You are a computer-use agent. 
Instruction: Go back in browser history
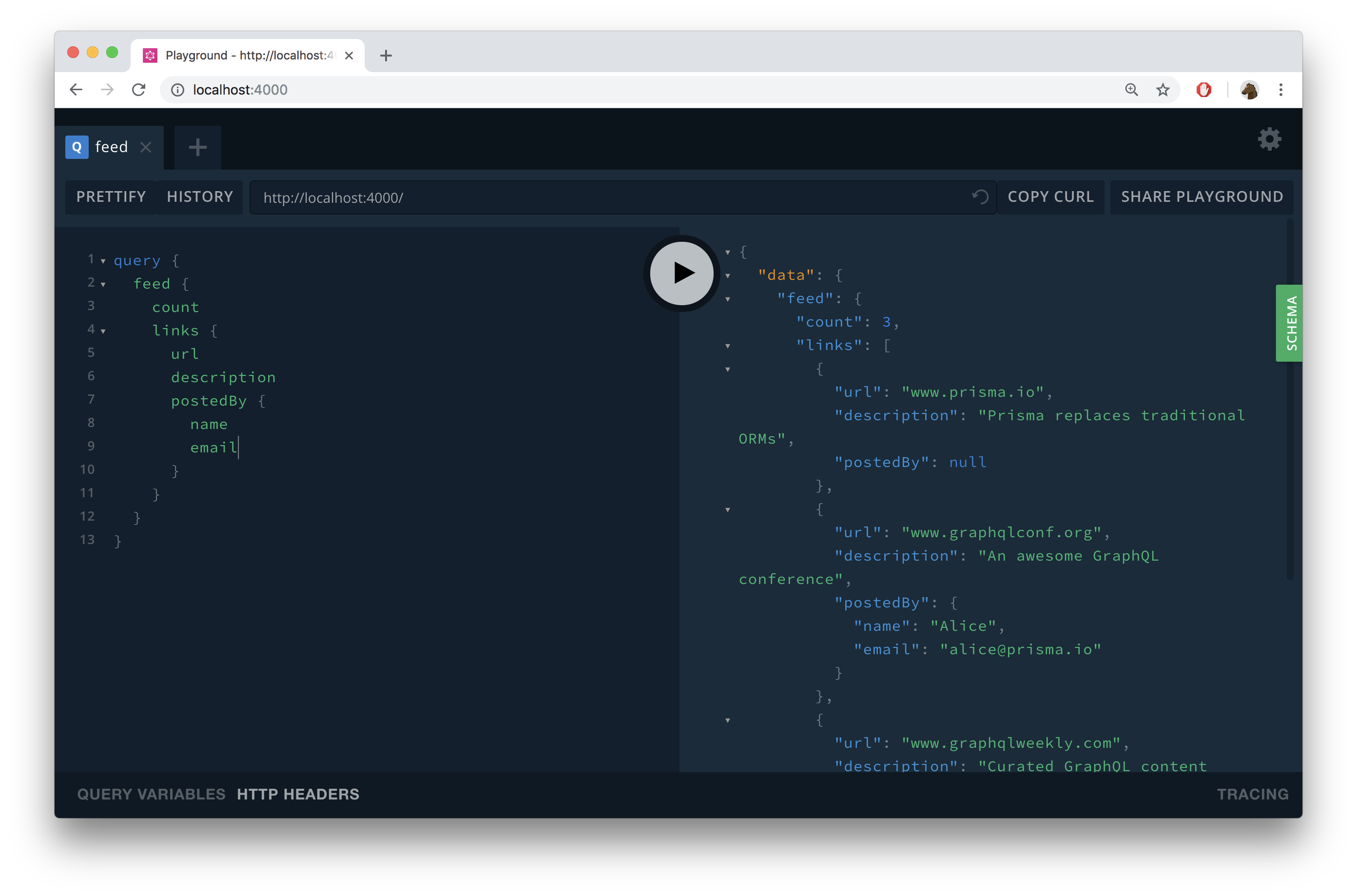click(76, 90)
